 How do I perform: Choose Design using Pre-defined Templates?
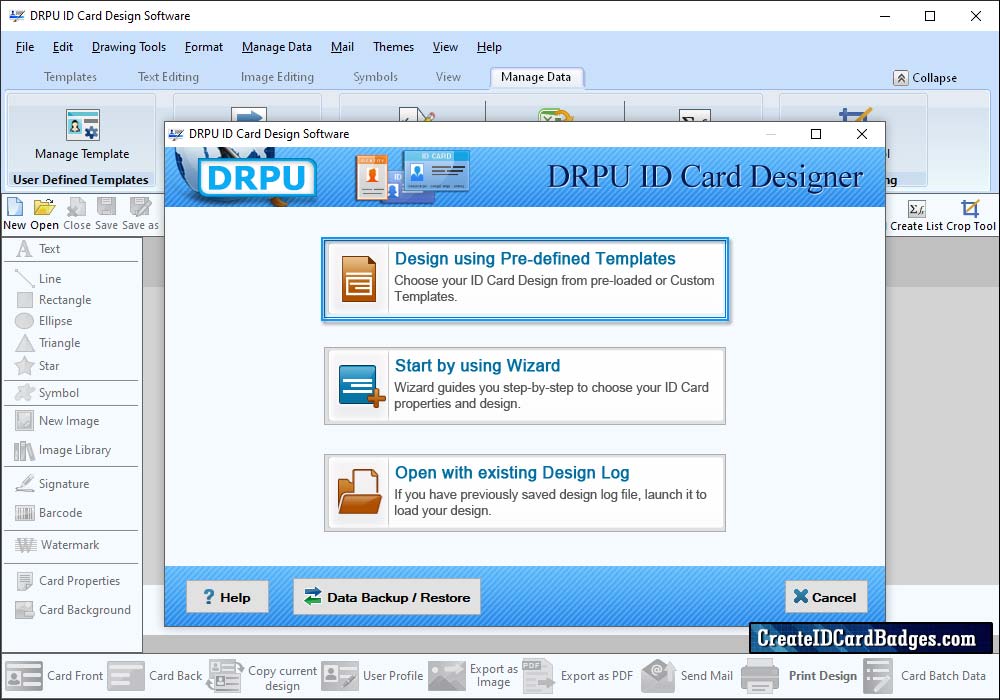525,279
